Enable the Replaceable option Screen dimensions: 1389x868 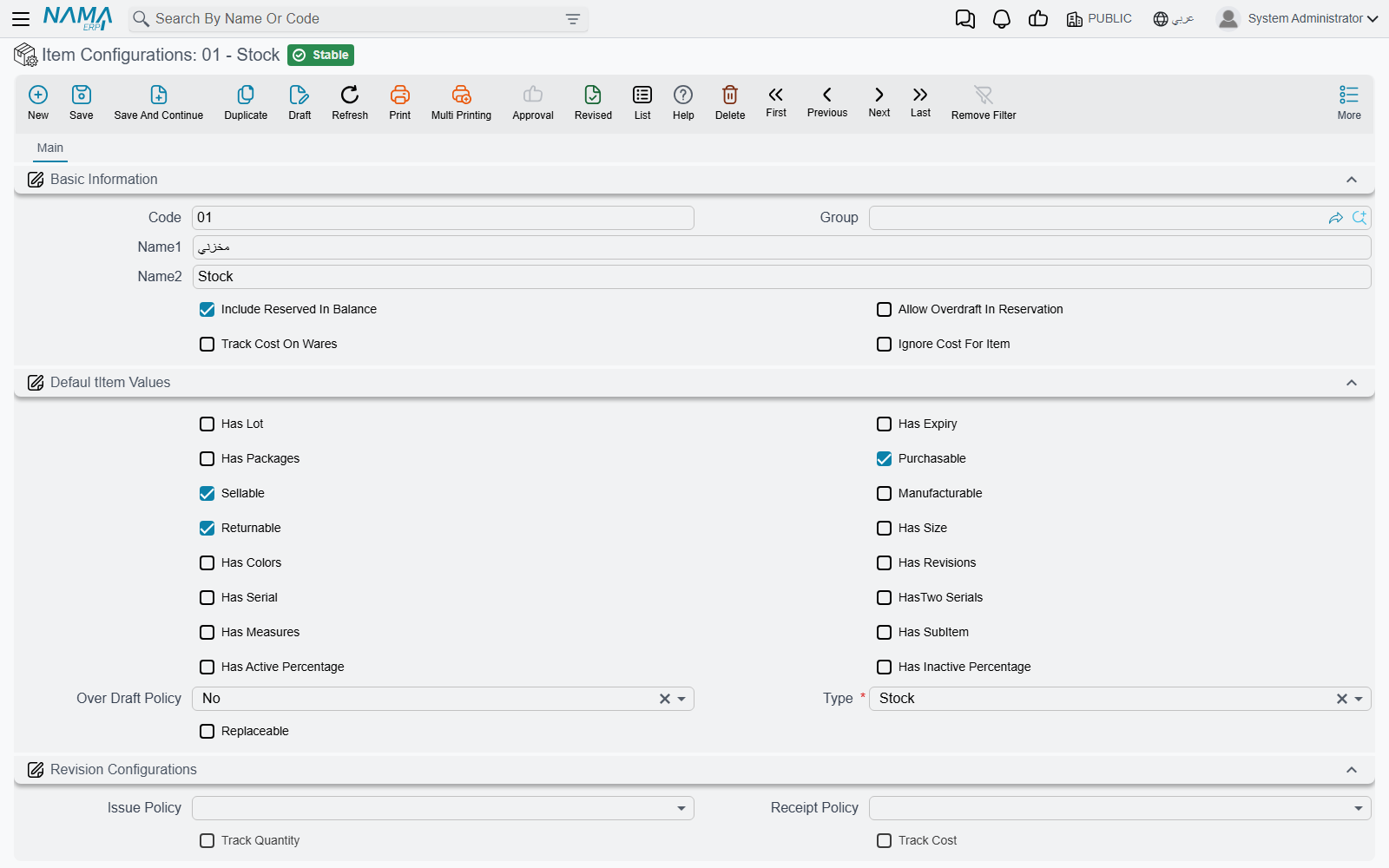(x=207, y=731)
